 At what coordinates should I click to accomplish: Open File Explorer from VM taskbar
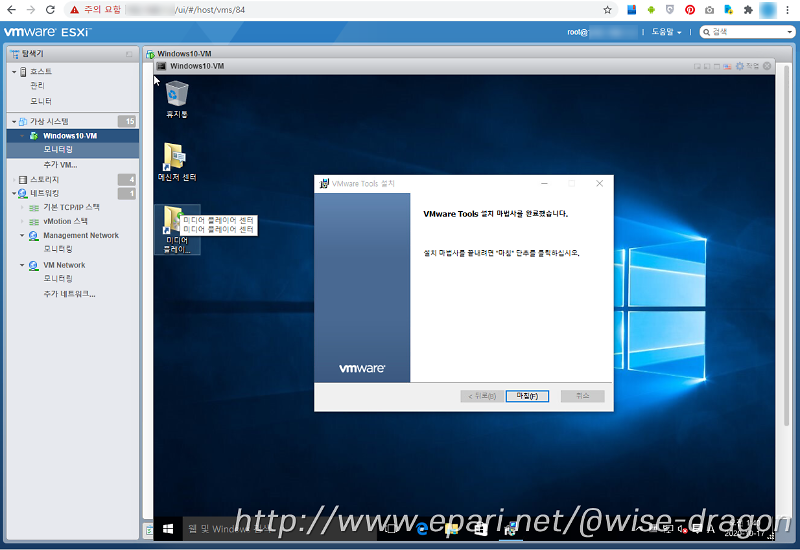pyautogui.click(x=451, y=529)
